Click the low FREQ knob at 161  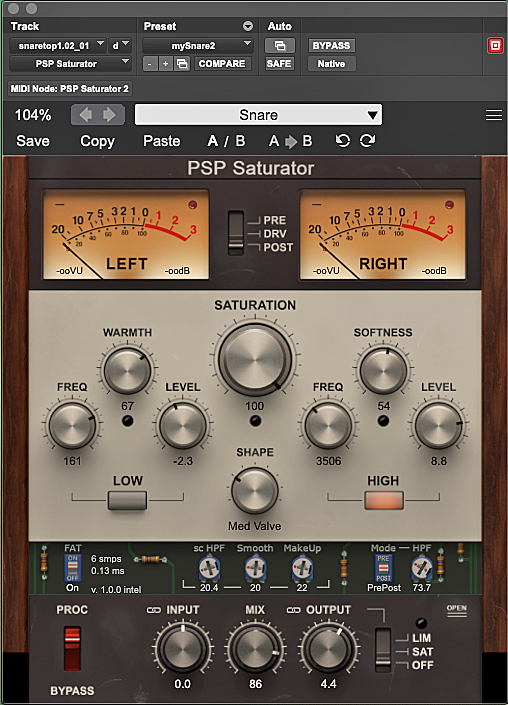pyautogui.click(x=72, y=425)
